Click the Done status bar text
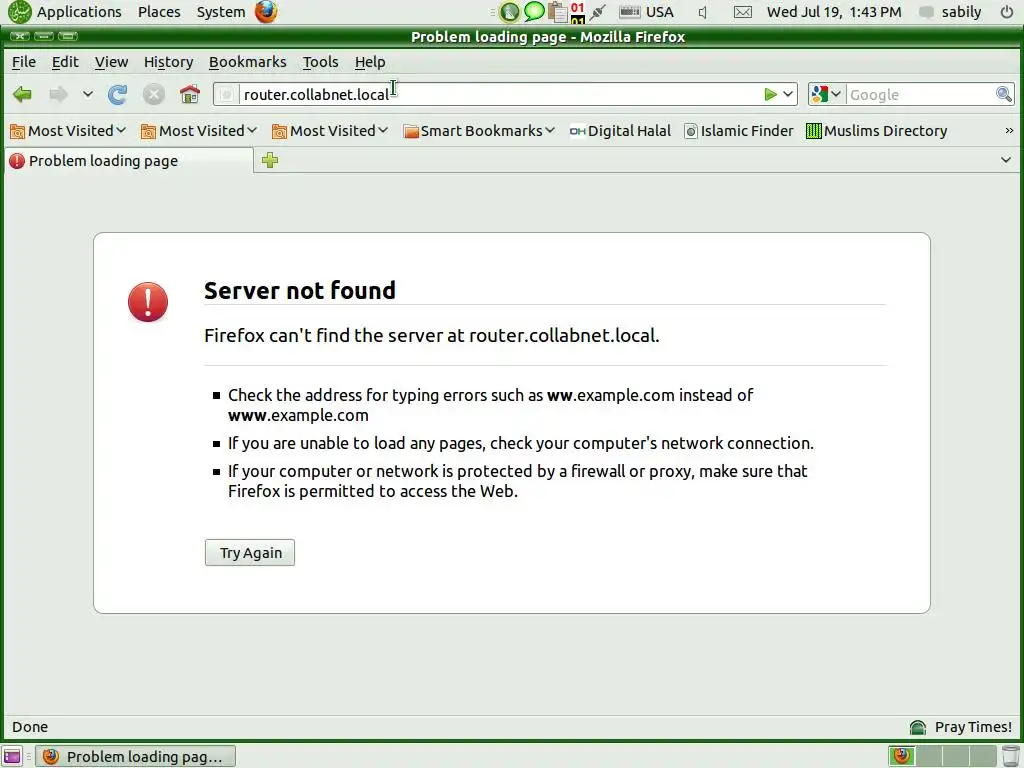 click(30, 727)
